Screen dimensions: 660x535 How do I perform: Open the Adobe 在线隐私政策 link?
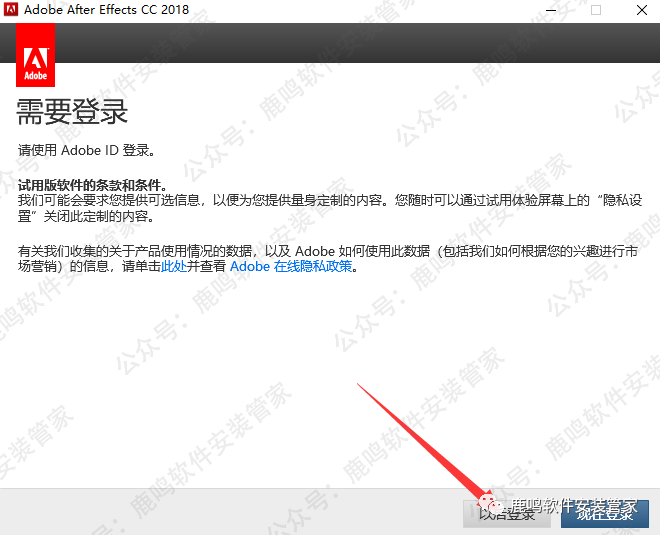coord(291,266)
